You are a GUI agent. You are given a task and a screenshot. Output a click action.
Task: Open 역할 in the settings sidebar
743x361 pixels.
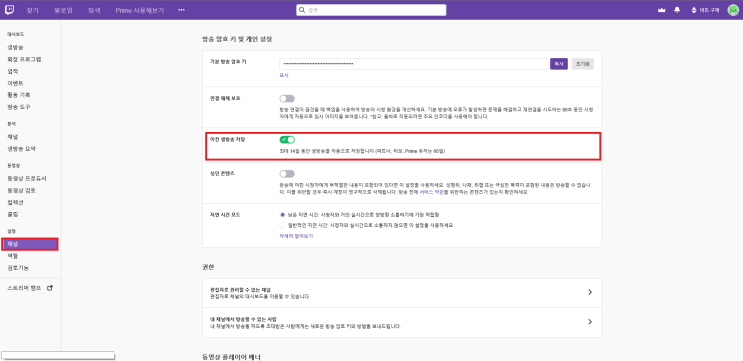[x=13, y=256]
